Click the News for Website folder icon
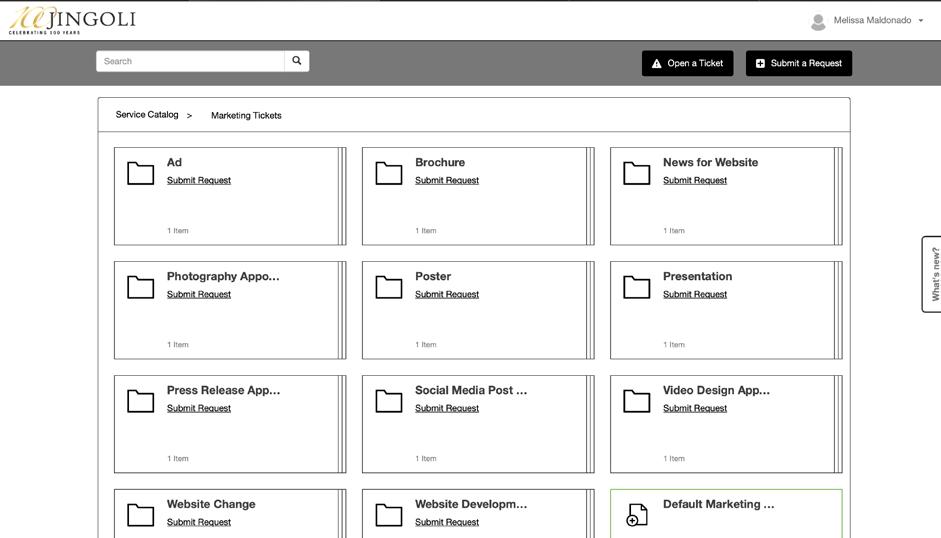The width and height of the screenshot is (941, 538). coord(637,173)
